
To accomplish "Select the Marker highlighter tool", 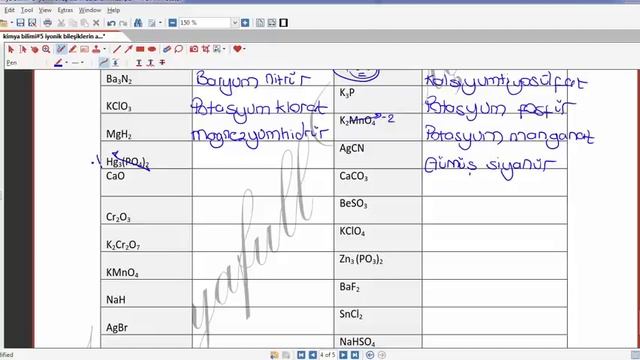I will pyautogui.click(x=73, y=49).
